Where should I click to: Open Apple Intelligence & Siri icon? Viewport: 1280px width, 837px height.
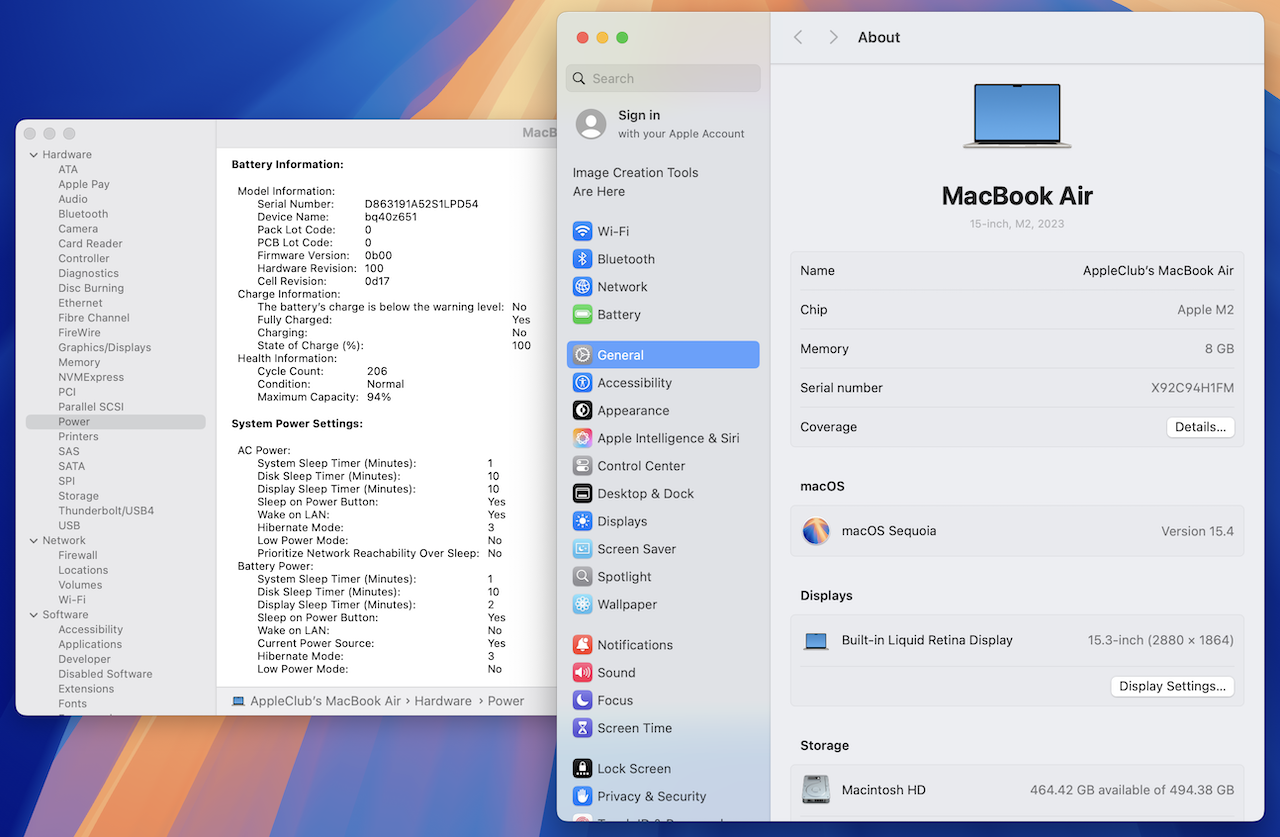(x=582, y=438)
